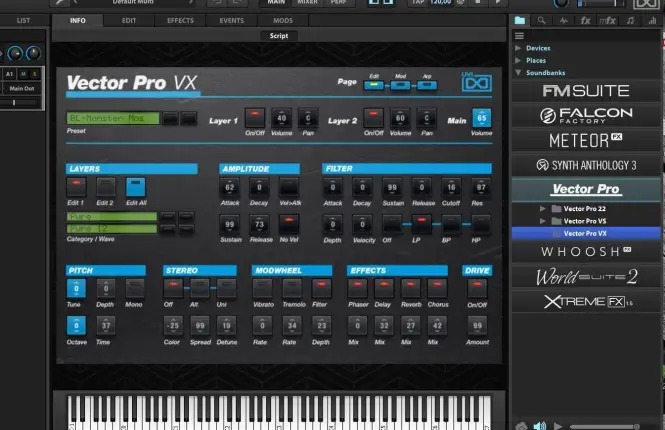Viewport: 665px width, 430px height.
Task: Switch to the EFFECTS tab
Action: click(x=181, y=20)
